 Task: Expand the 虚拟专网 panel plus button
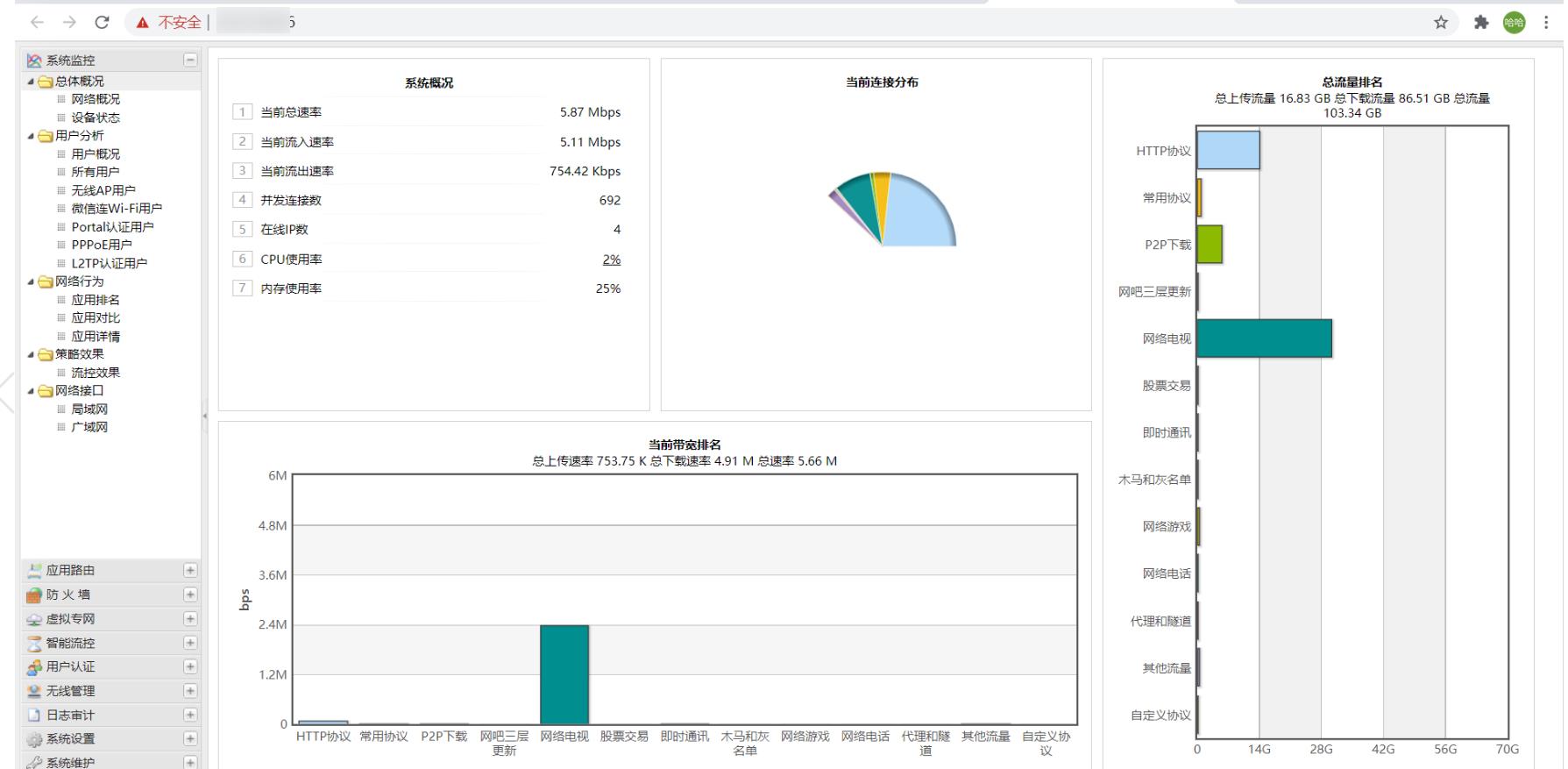click(x=190, y=618)
